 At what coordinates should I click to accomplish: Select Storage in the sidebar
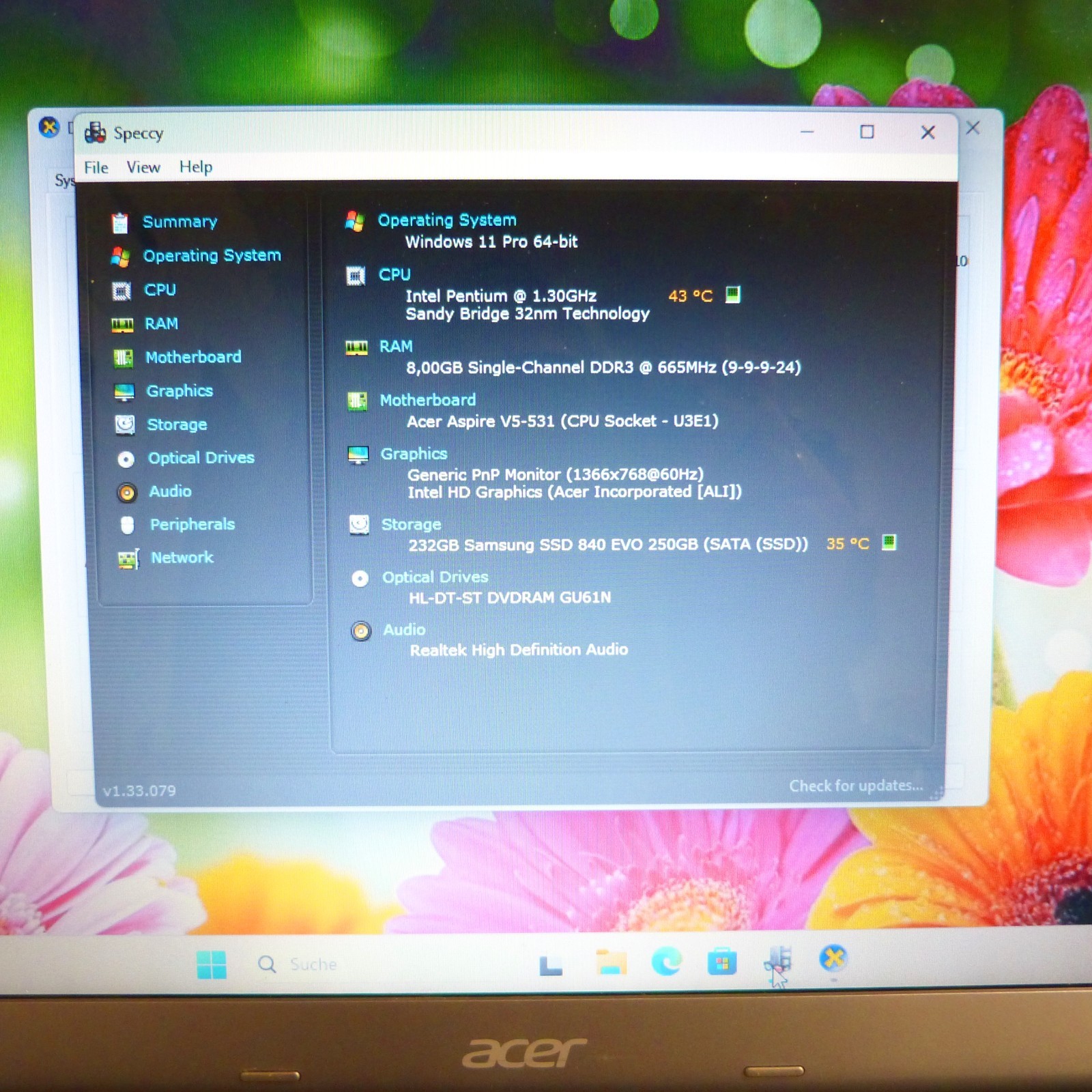coord(177,425)
